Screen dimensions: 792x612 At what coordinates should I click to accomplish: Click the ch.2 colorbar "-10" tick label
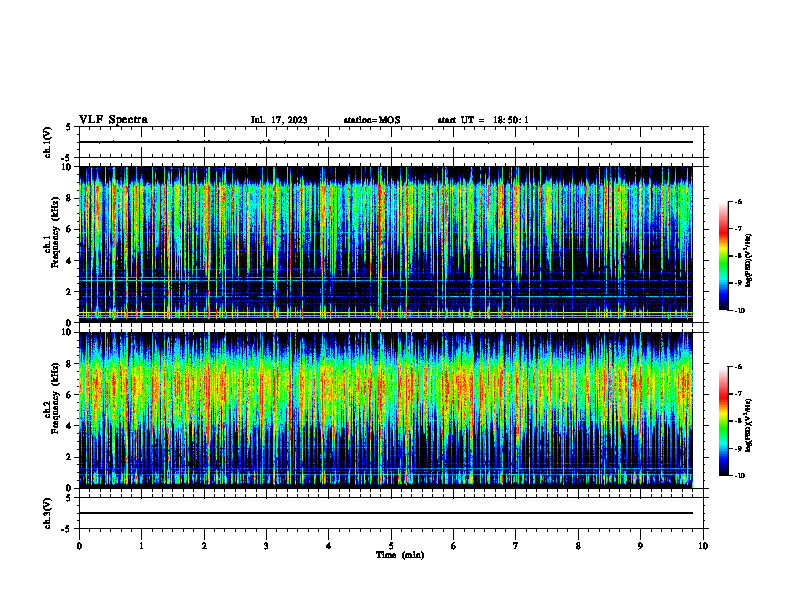click(739, 476)
